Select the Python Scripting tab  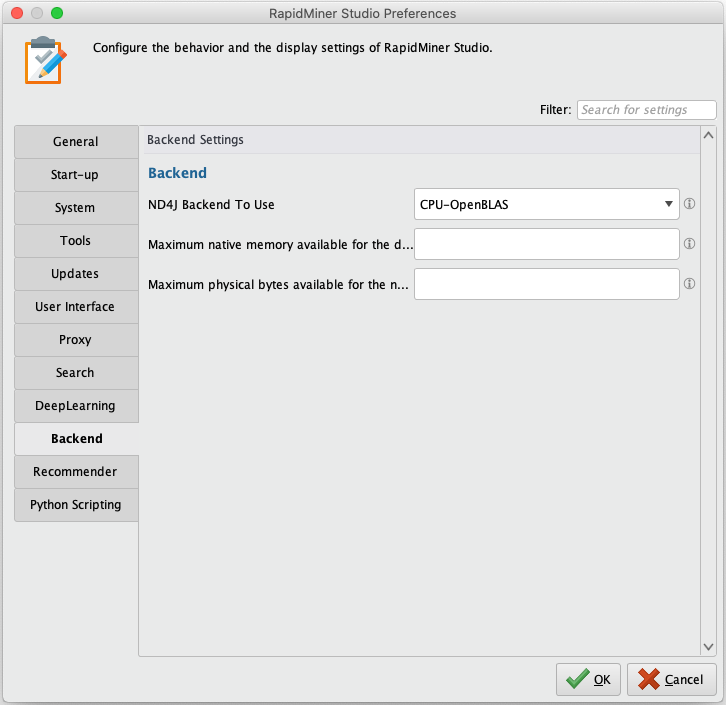[76, 505]
